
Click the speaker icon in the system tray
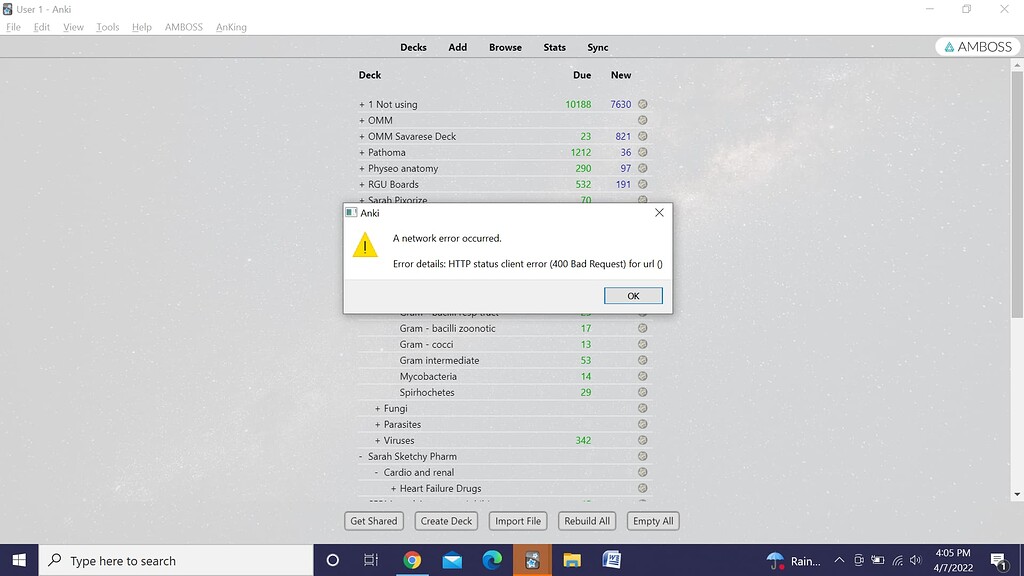[913, 560]
